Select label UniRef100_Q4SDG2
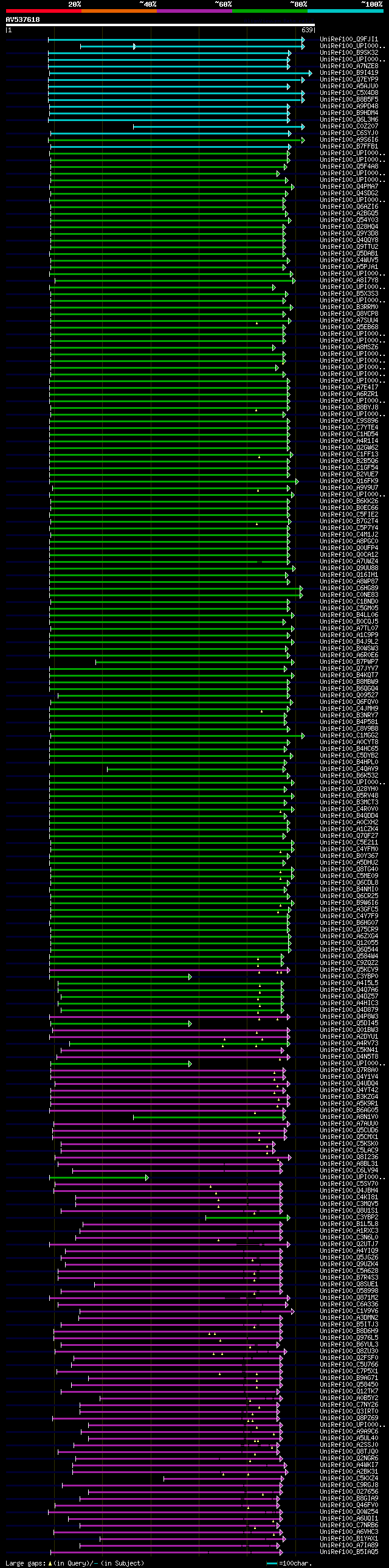 coord(349,193)
